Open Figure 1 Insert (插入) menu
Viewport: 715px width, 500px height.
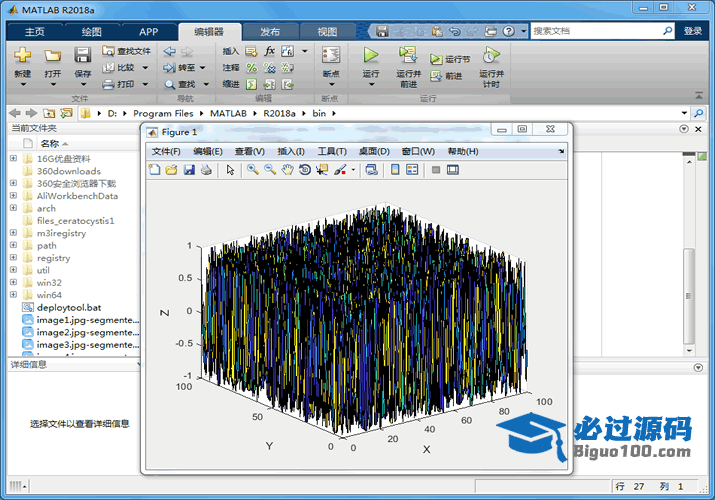291,151
